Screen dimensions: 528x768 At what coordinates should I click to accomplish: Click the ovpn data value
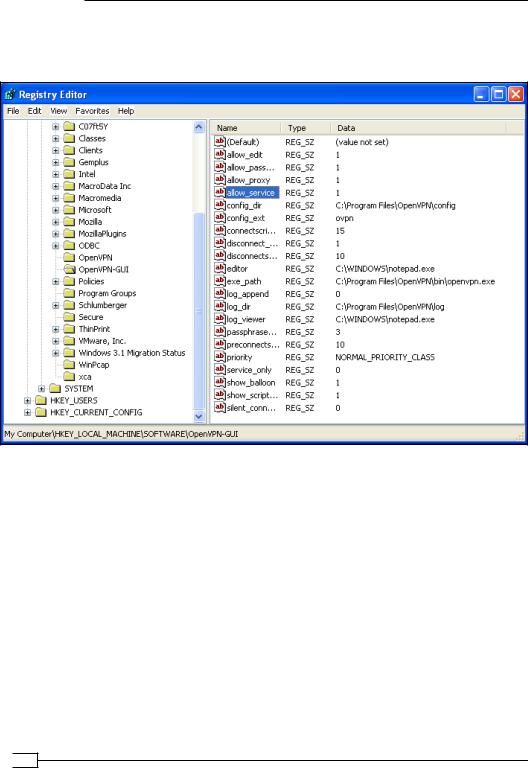pyautogui.click(x=344, y=218)
